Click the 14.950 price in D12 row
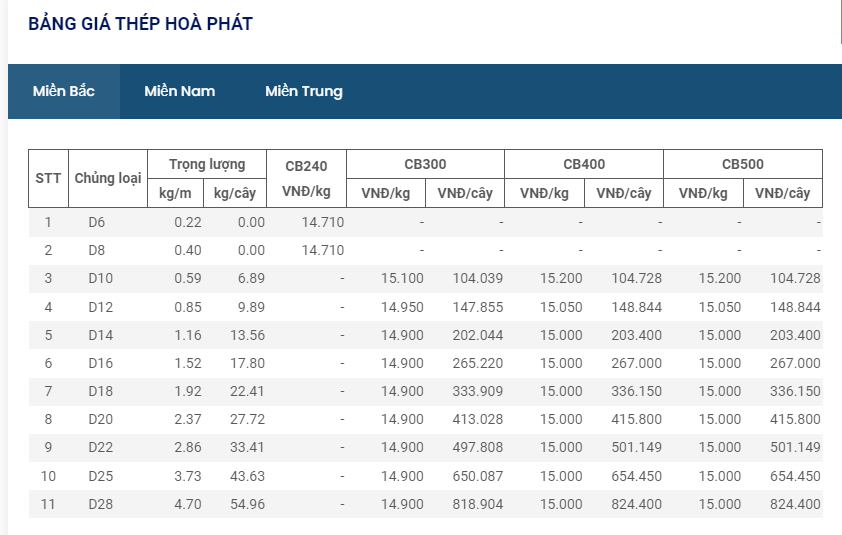The image size is (842, 535). coord(402,307)
